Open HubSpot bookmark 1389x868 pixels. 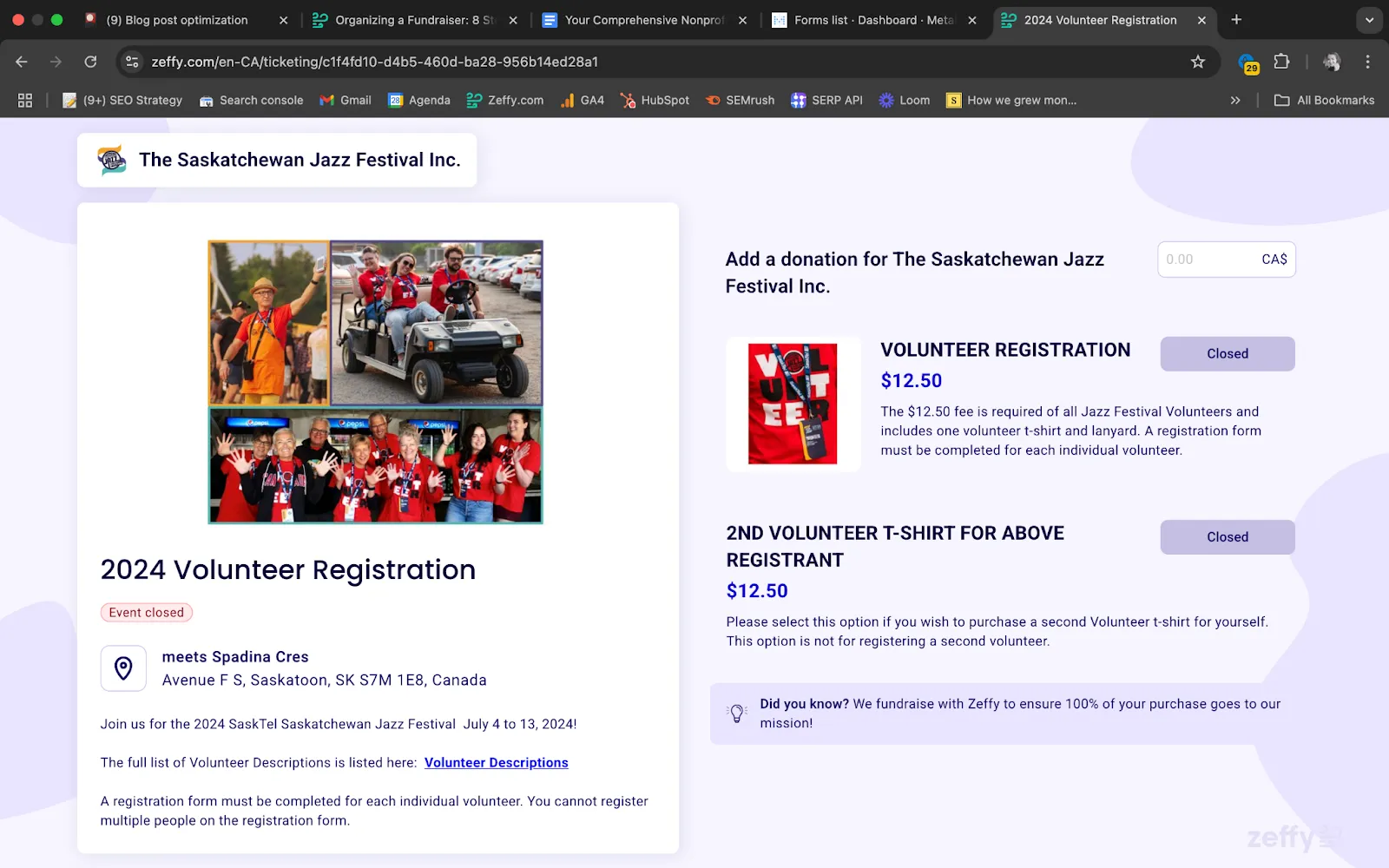tap(655, 101)
